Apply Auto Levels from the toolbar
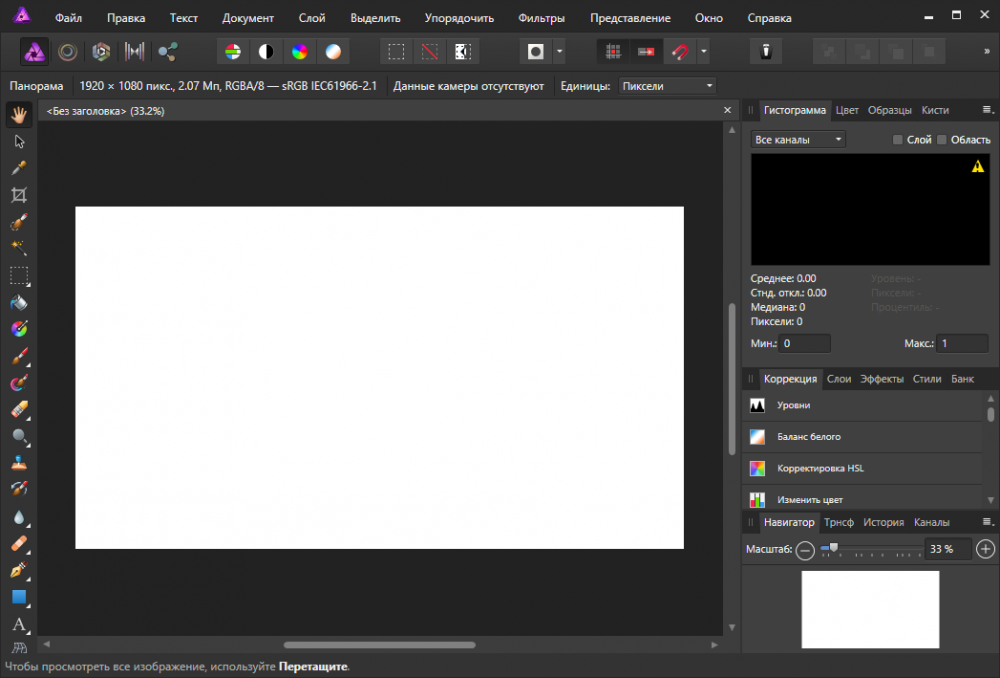This screenshot has width=1000, height=678. coord(233,52)
